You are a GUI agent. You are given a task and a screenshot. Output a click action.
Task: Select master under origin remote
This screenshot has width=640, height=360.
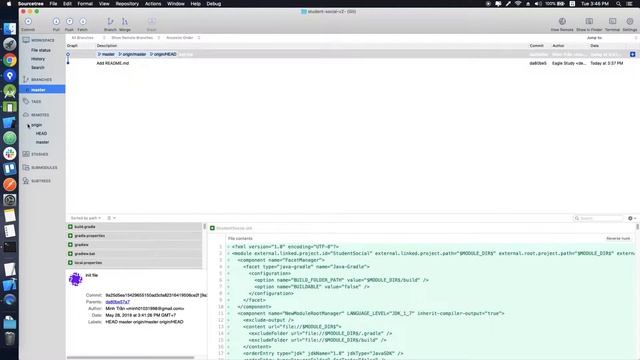tap(42, 142)
